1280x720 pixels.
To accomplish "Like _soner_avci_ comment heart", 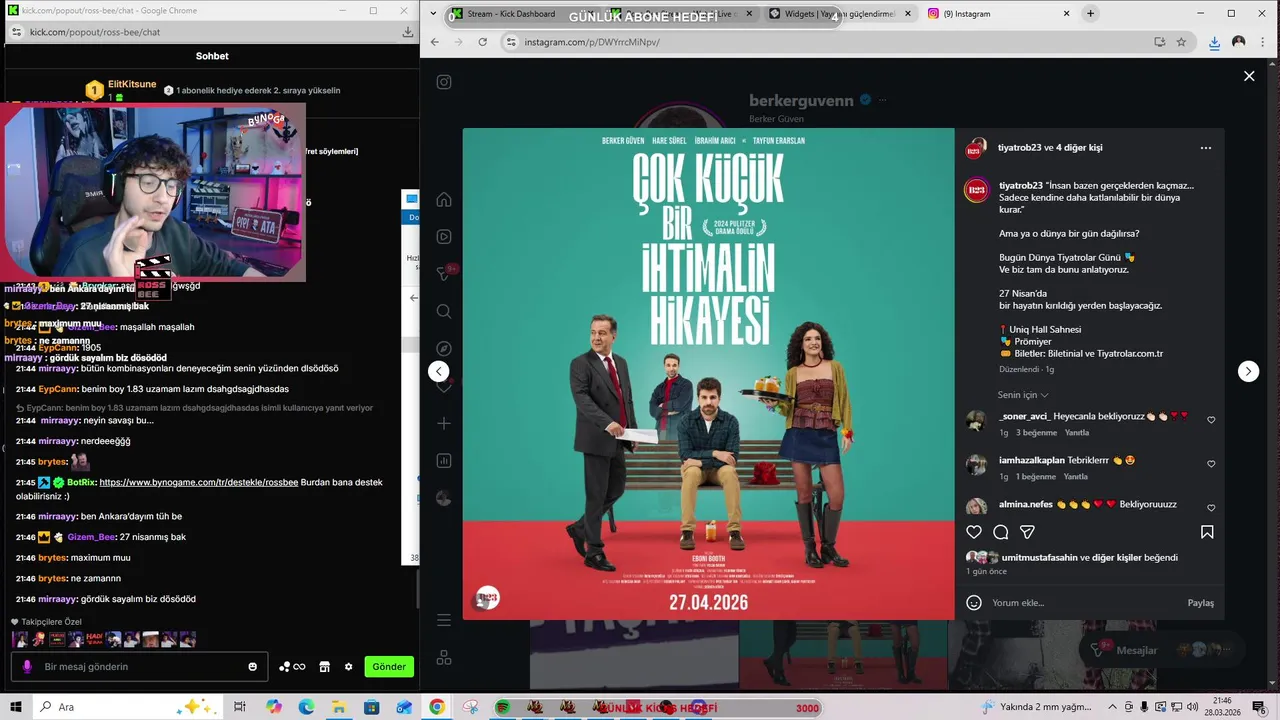I will tap(1211, 420).
